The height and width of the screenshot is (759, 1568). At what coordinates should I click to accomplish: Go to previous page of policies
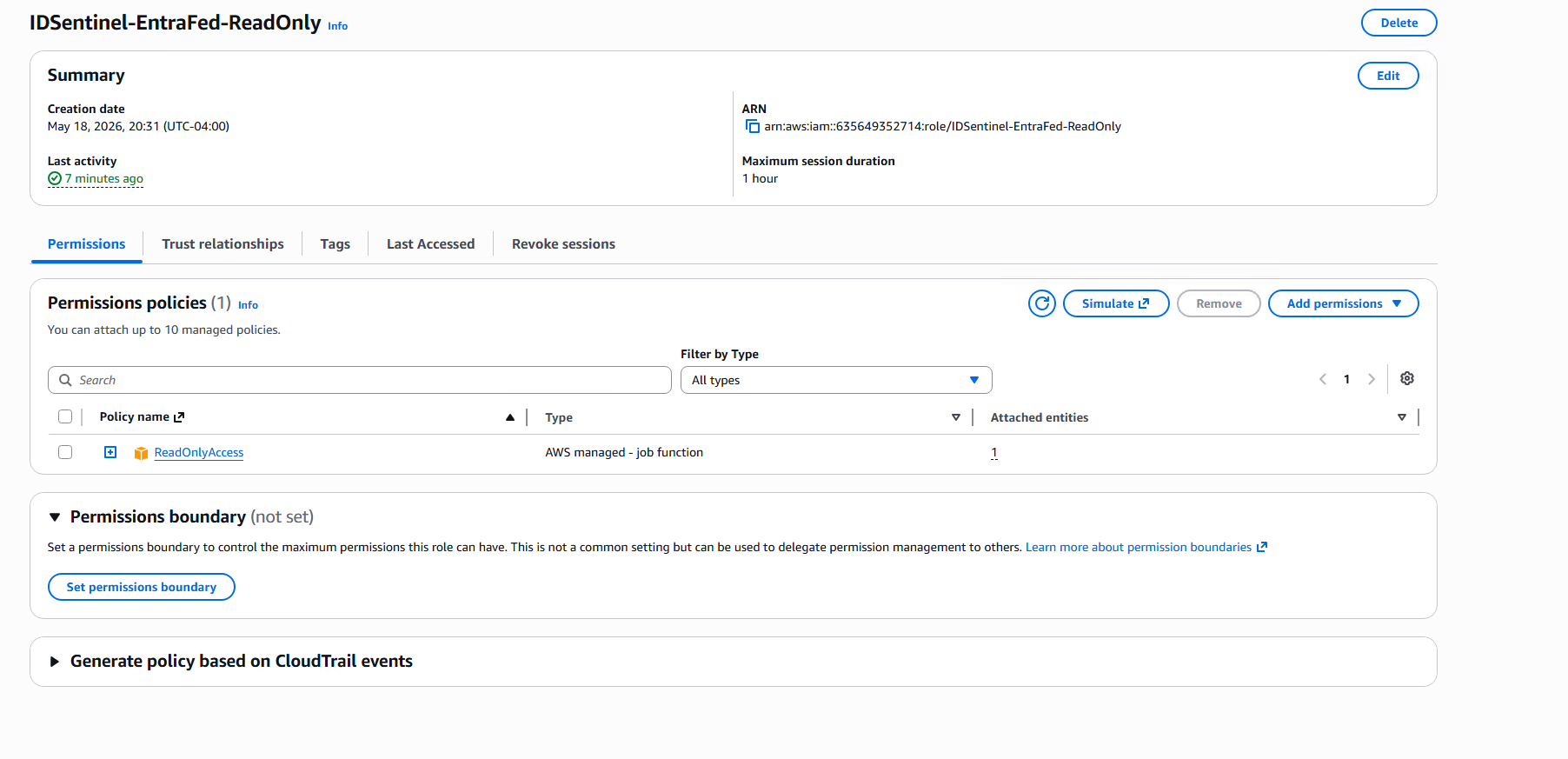[1323, 379]
